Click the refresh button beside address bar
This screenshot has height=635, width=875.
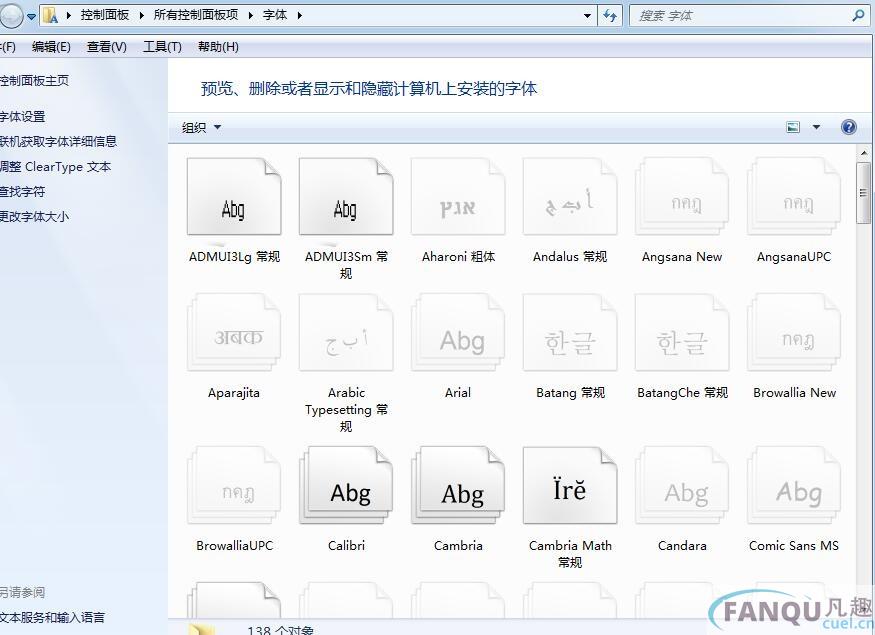(x=609, y=16)
